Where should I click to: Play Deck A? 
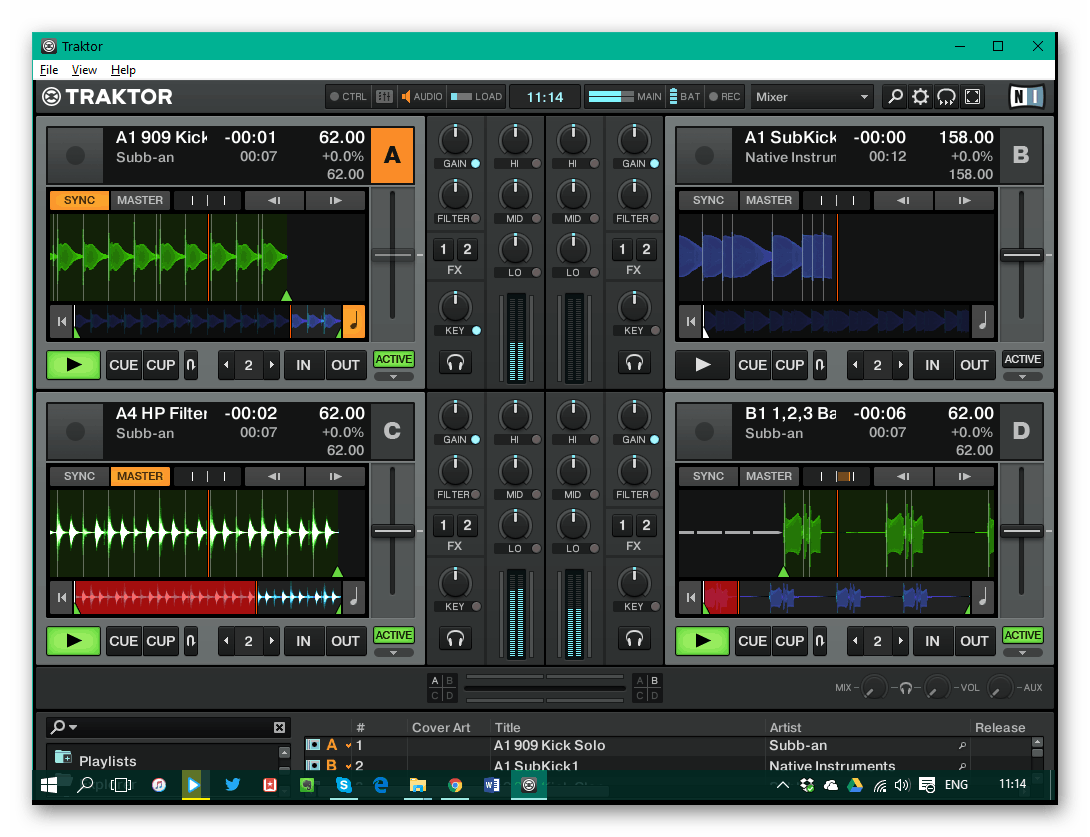pos(74,365)
